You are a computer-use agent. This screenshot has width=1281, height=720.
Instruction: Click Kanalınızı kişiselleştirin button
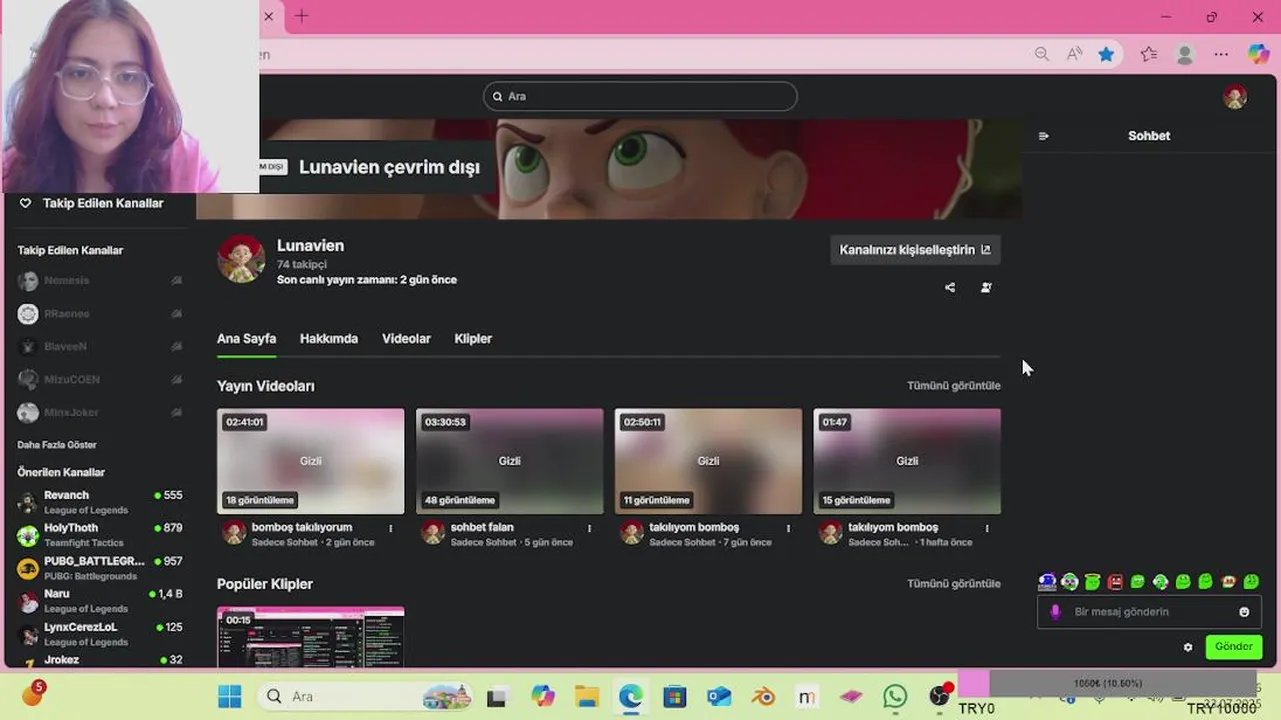(x=915, y=250)
